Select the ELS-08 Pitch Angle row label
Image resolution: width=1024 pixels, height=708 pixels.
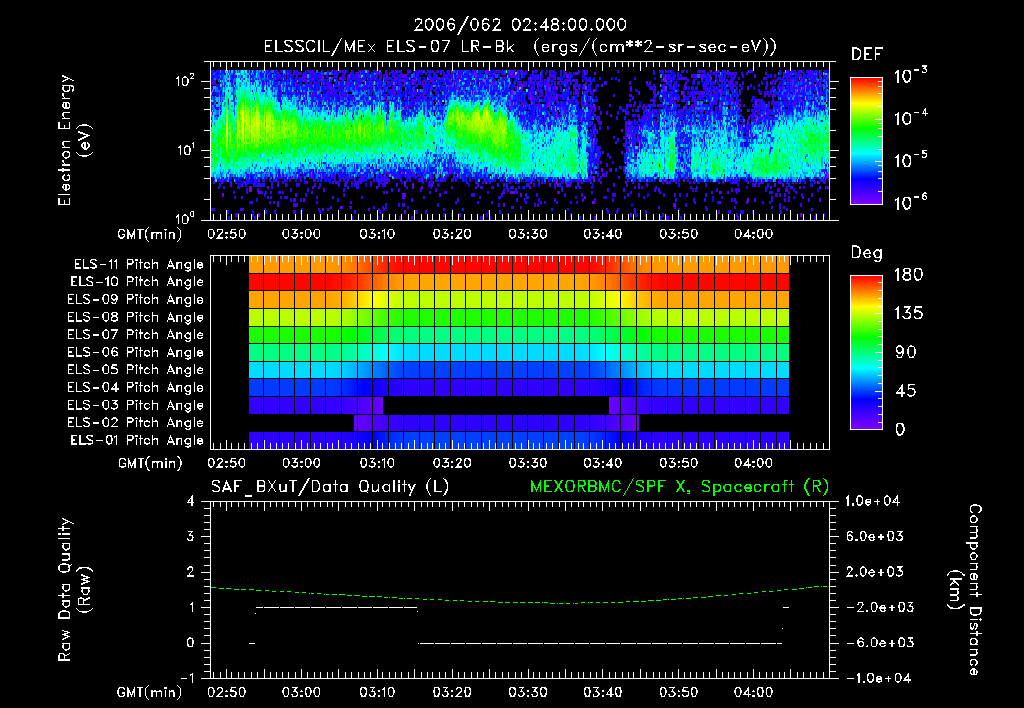tap(136, 317)
